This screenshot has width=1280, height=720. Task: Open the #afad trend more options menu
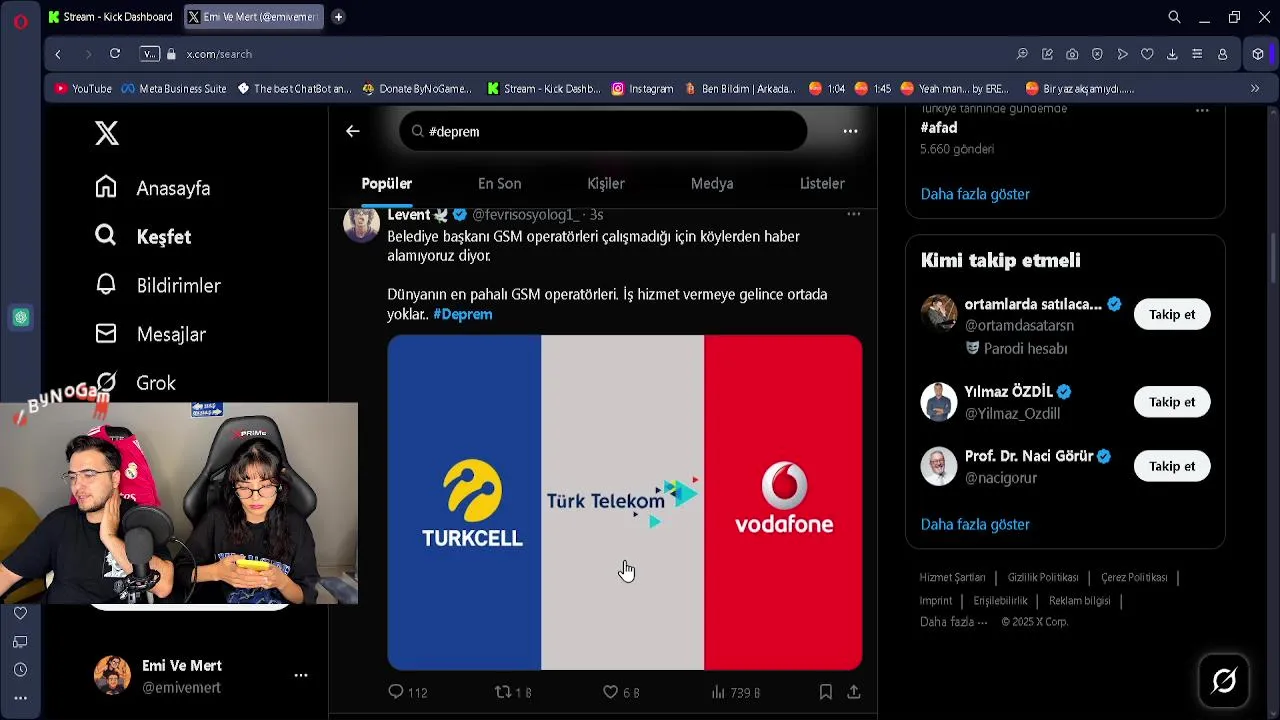pos(1202,111)
